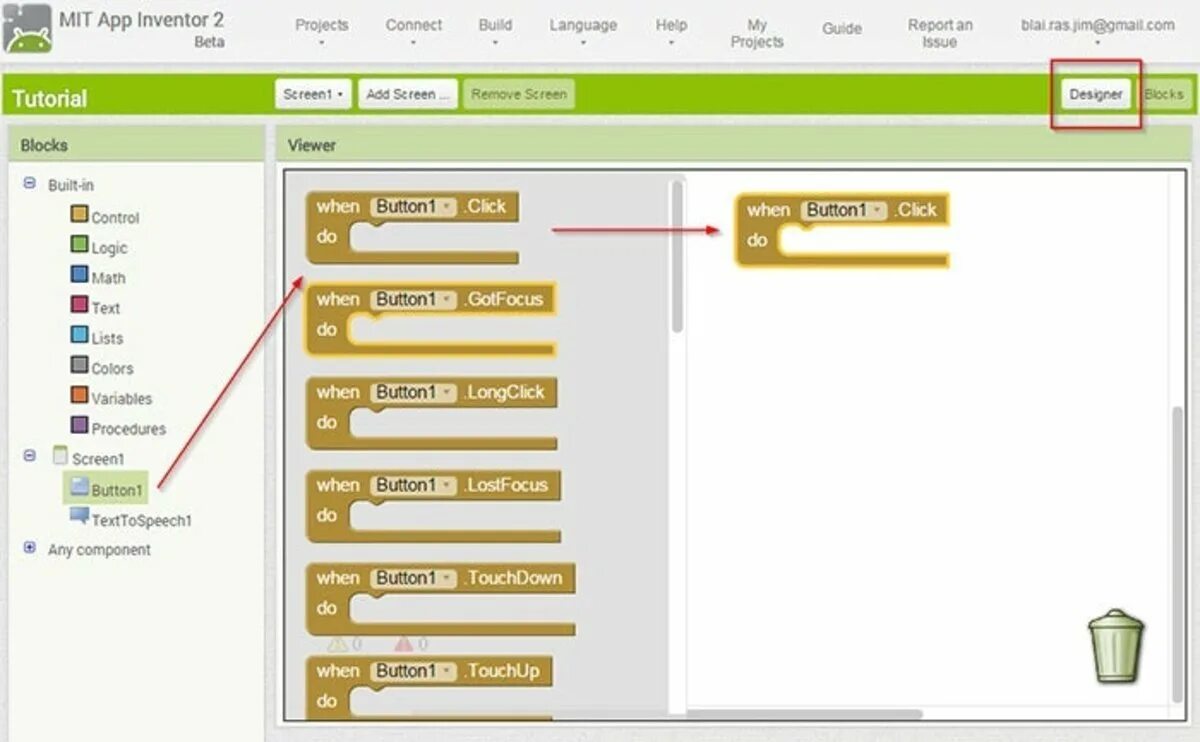Select the when Button1.LostFocus block
The image size is (1200, 742).
433,505
